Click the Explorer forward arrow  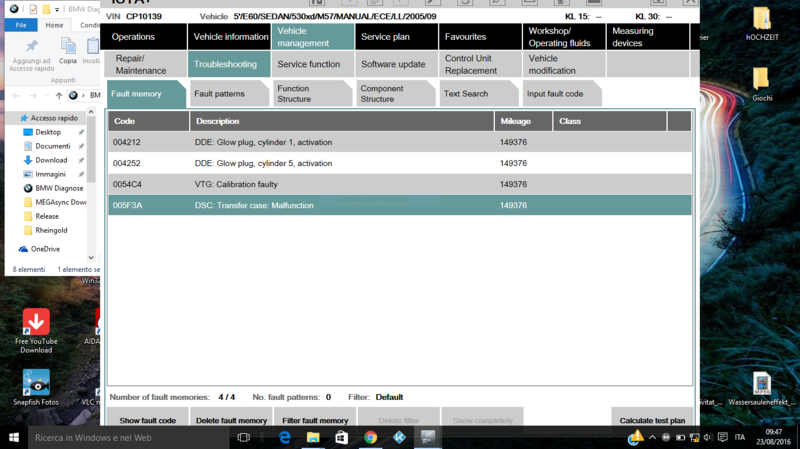coord(33,95)
